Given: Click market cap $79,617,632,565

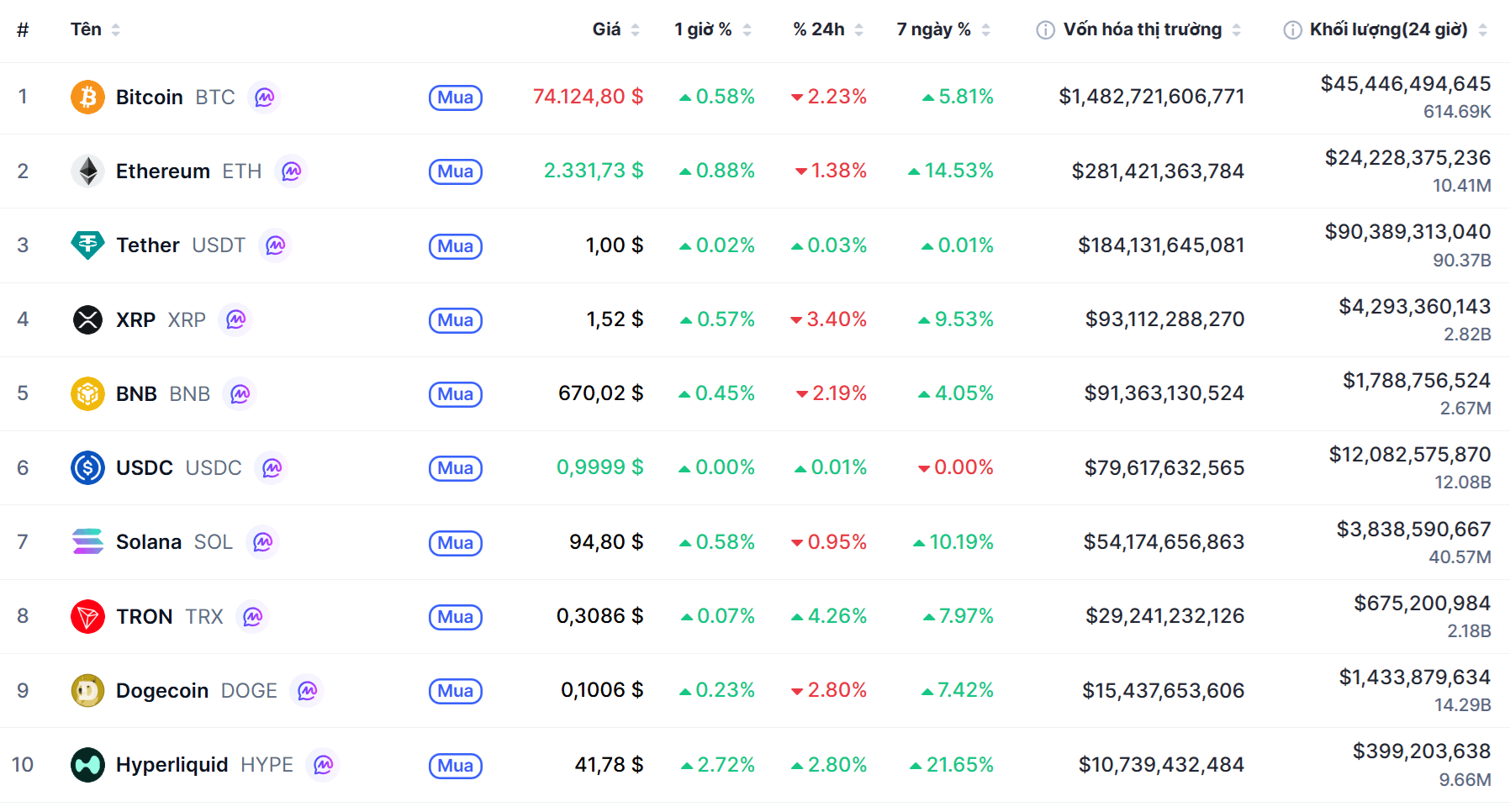Looking at the screenshot, I should pyautogui.click(x=1164, y=467).
